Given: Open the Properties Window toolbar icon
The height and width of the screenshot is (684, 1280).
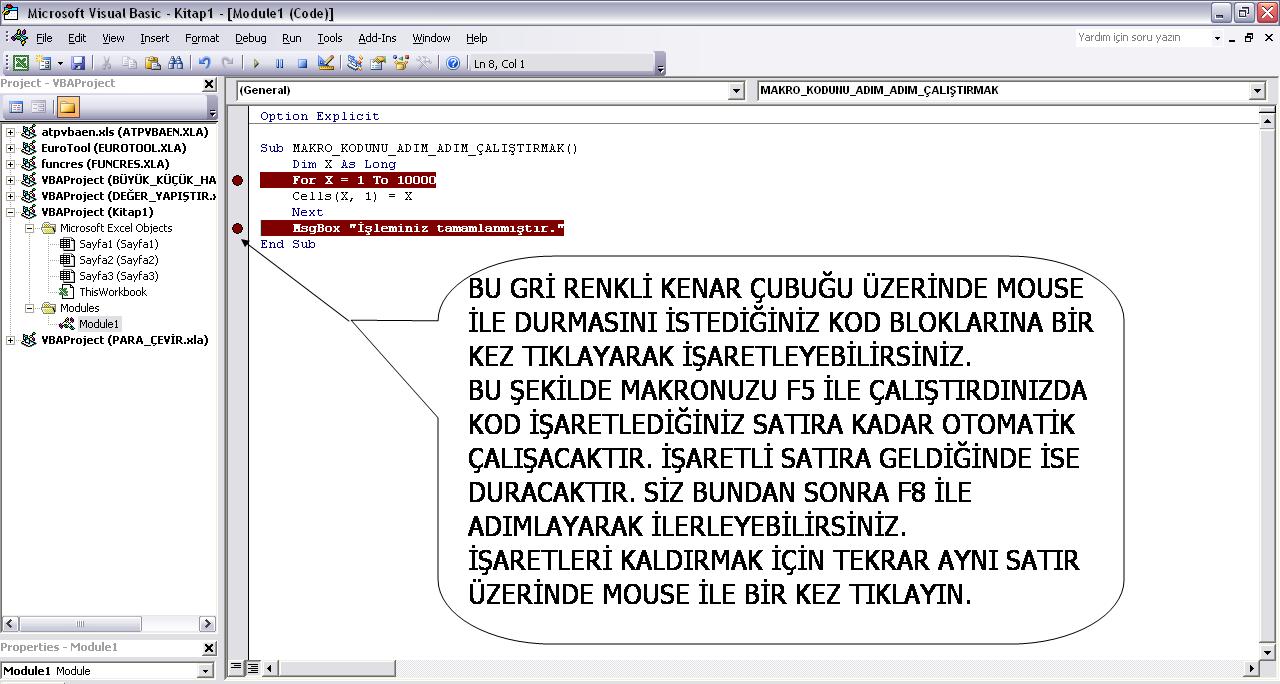Looking at the screenshot, I should pos(378,63).
